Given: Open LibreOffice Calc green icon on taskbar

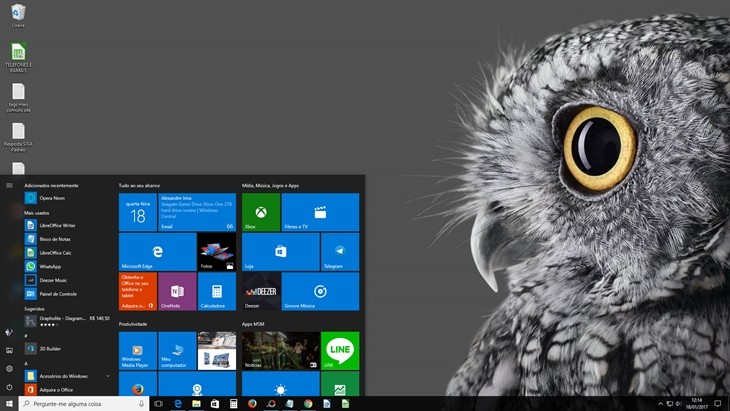Looking at the screenshot, I should click(x=345, y=404).
